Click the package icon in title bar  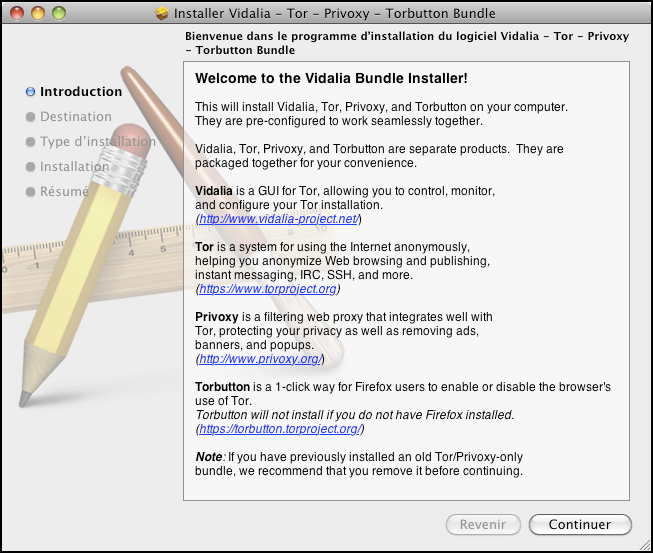pyautogui.click(x=162, y=13)
